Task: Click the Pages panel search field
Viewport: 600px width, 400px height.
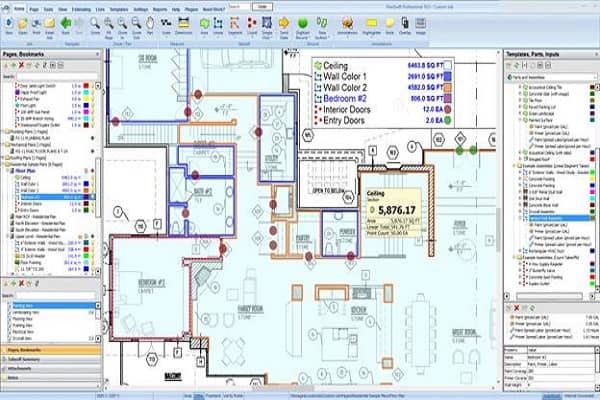Action: coord(57,77)
